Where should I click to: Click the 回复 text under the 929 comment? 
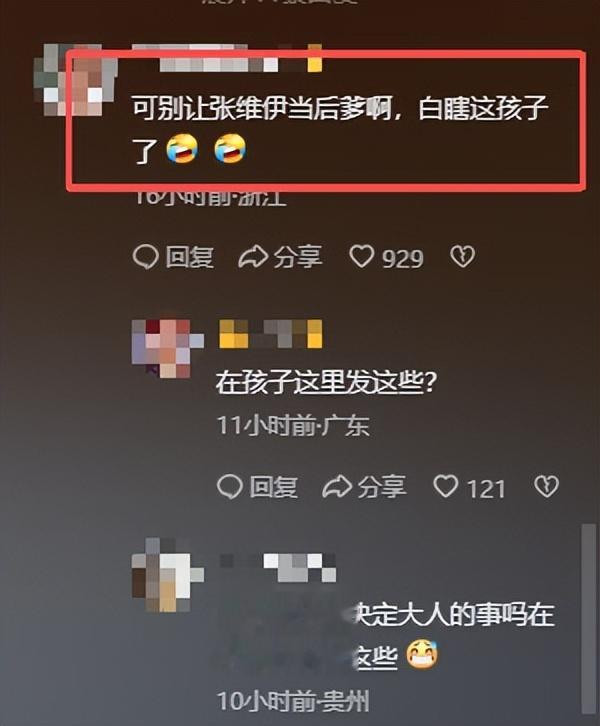pos(190,257)
